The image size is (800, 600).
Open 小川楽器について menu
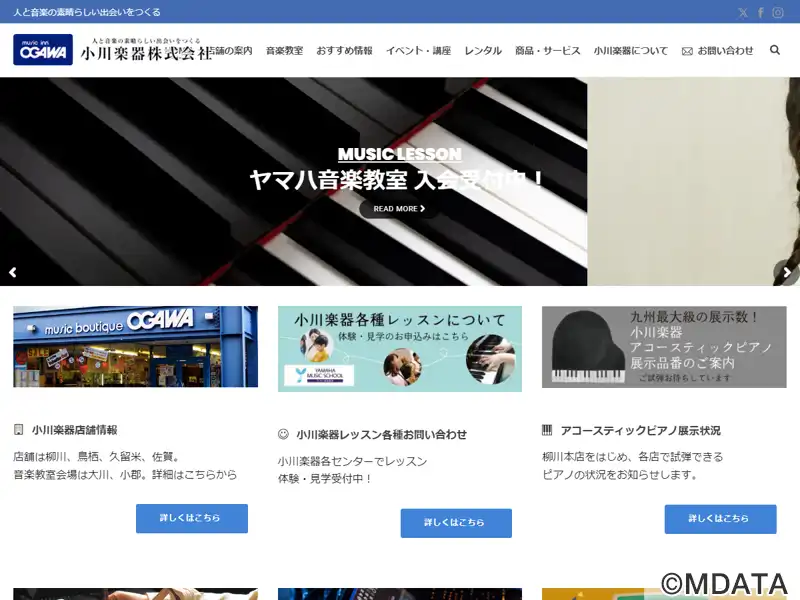pos(631,51)
